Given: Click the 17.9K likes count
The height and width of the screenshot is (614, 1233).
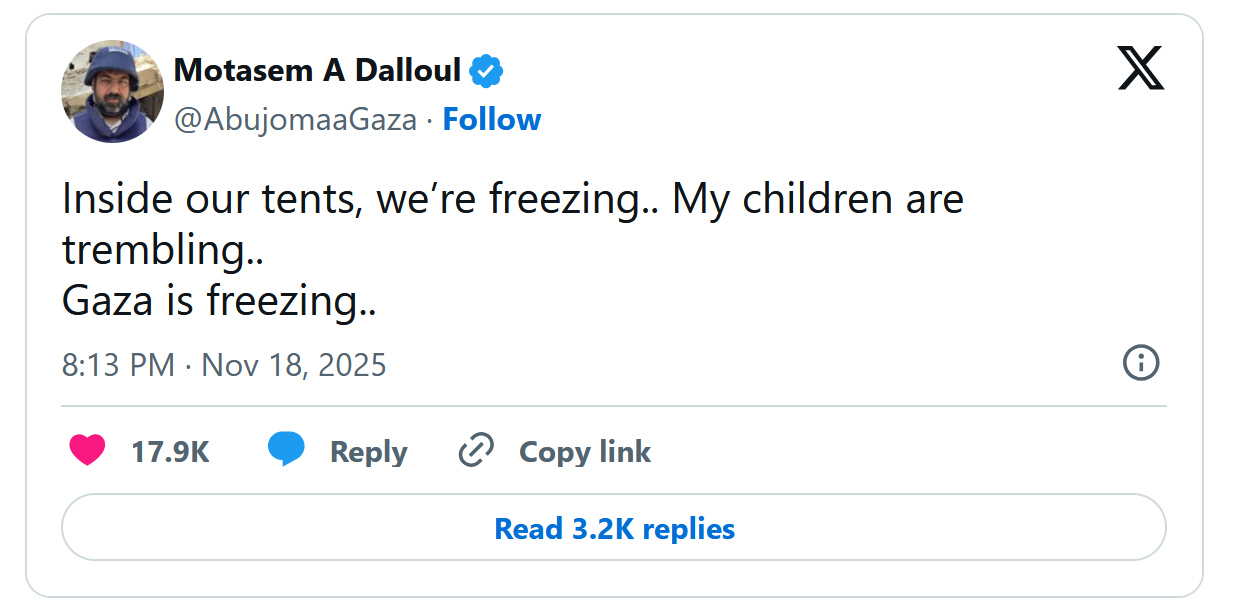Looking at the screenshot, I should pos(170,452).
